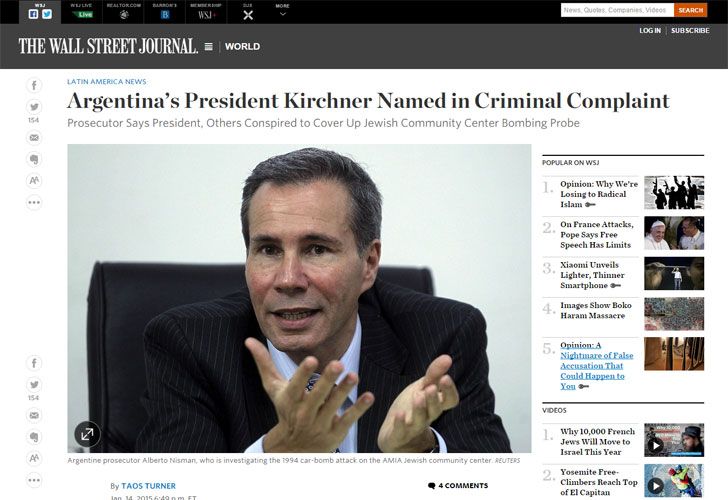Email article with upper envelope icon
The image size is (728, 500).
(x=34, y=138)
